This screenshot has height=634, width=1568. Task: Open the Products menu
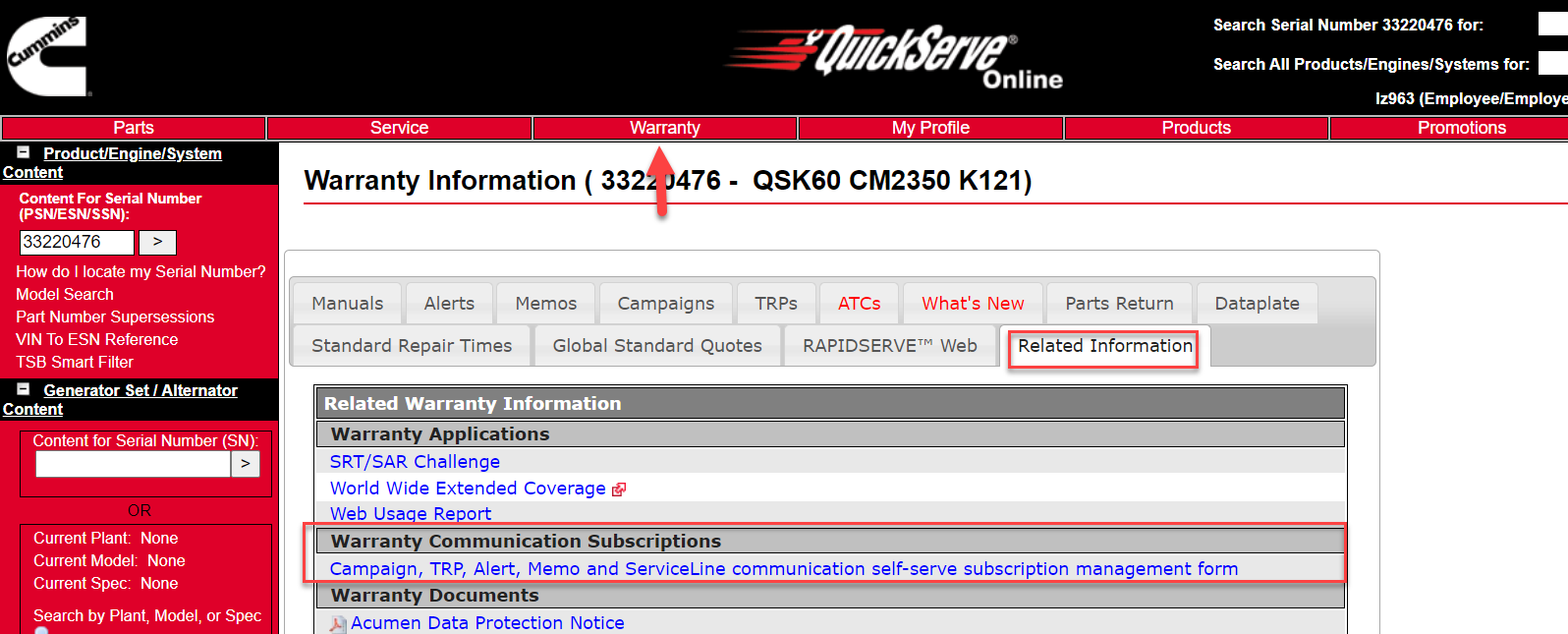[1196, 128]
